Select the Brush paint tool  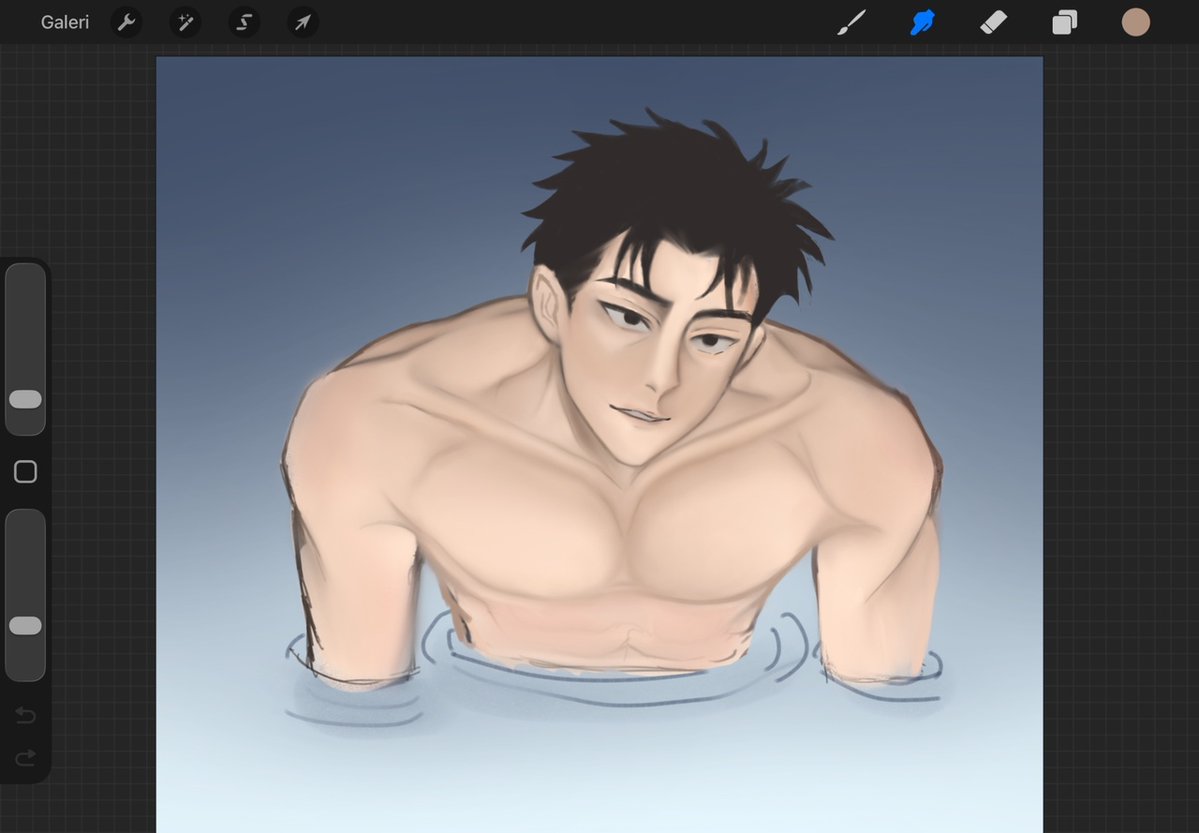pos(852,22)
